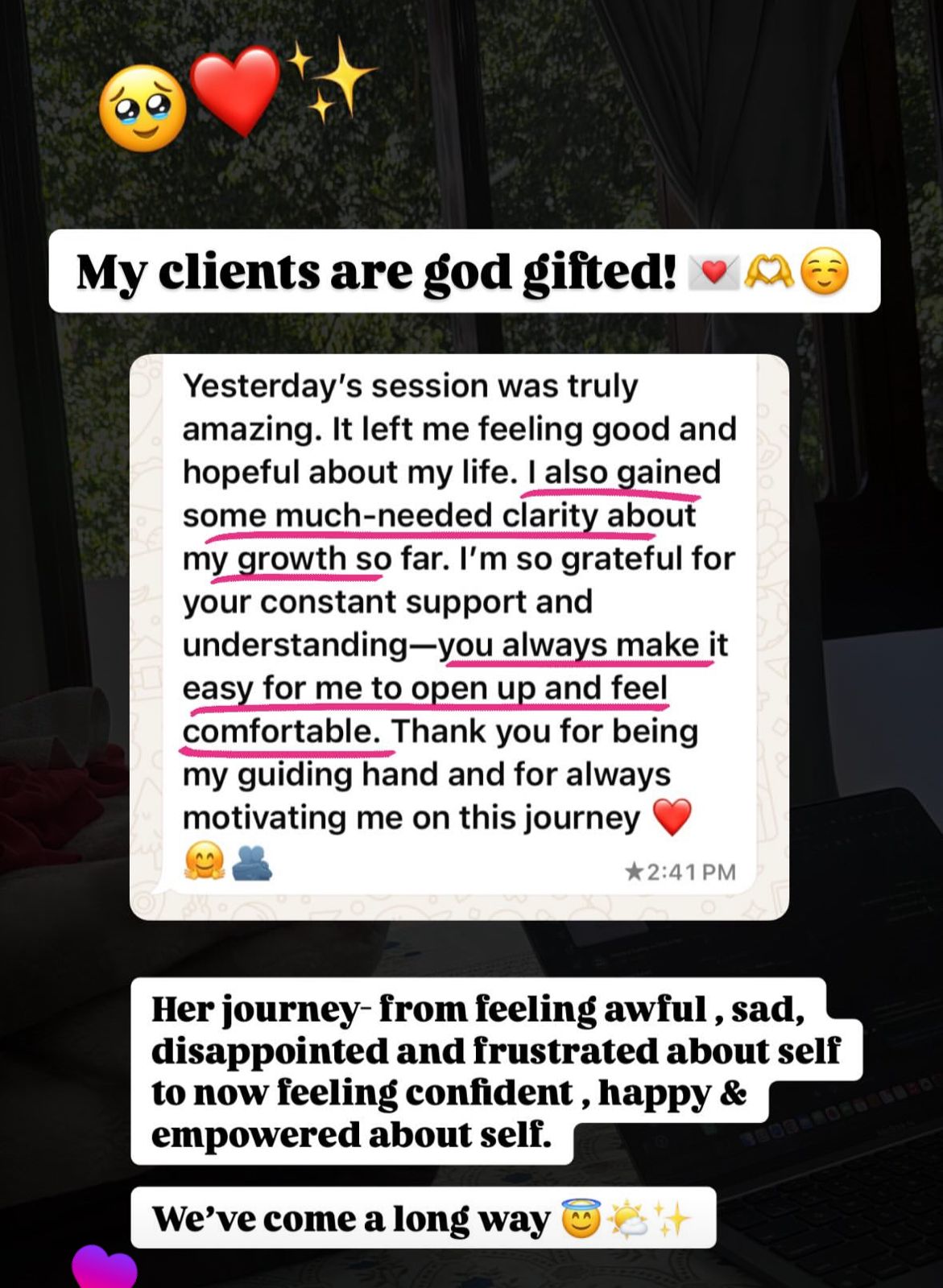
Task: Select the 'Her journey' text block
Action: click(x=496, y=1071)
